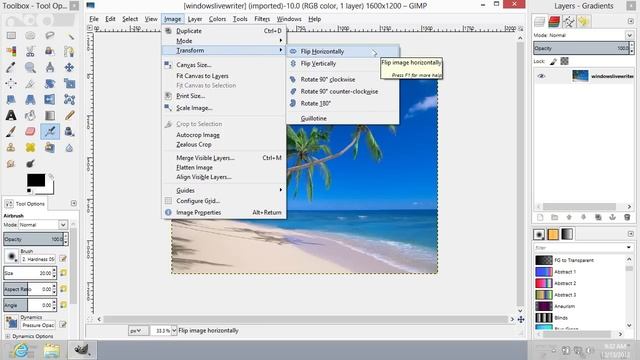The width and height of the screenshot is (640, 360).
Task: Open File Explorer from taskbar
Action: (x=51, y=350)
